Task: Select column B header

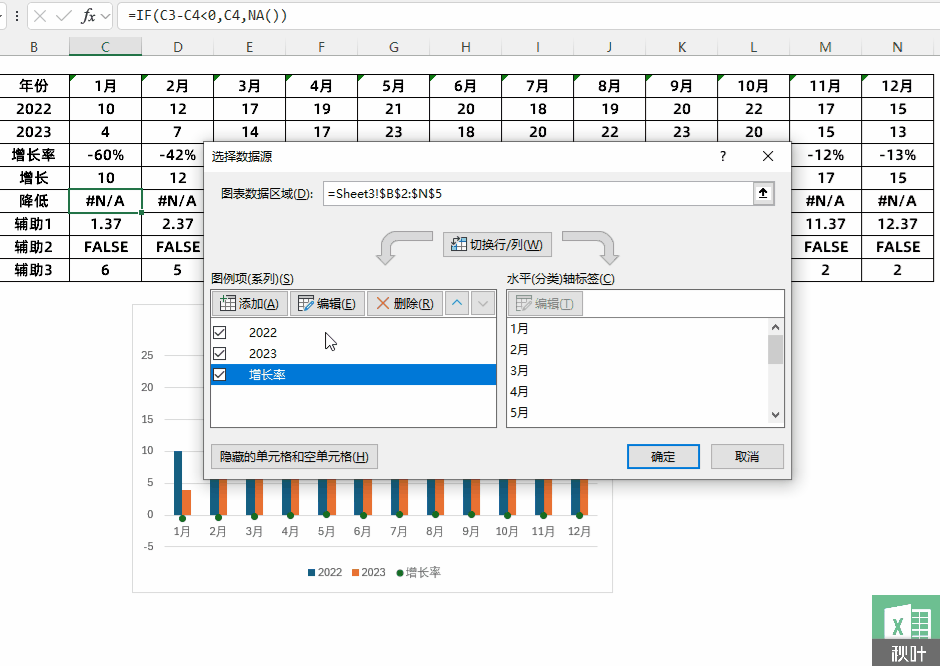Action: pos(34,47)
